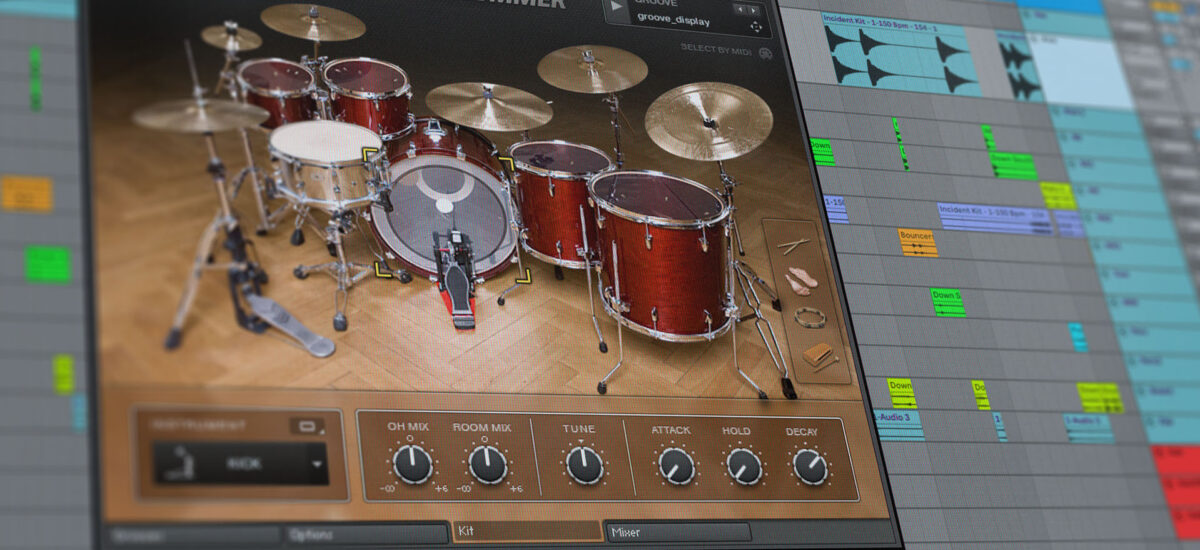Switch to the Mixer tab
The width and height of the screenshot is (1200, 550).
tap(679, 533)
